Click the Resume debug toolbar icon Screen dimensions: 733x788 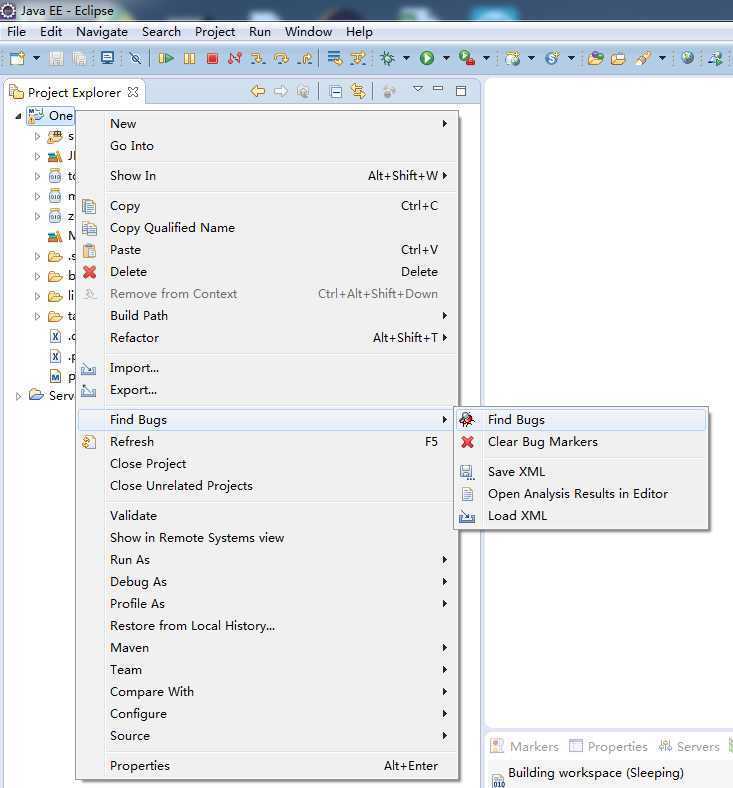coord(166,58)
